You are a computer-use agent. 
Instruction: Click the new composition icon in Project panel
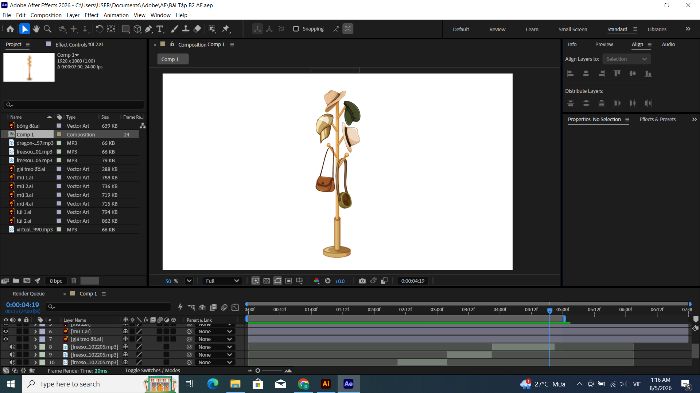[x=27, y=281]
